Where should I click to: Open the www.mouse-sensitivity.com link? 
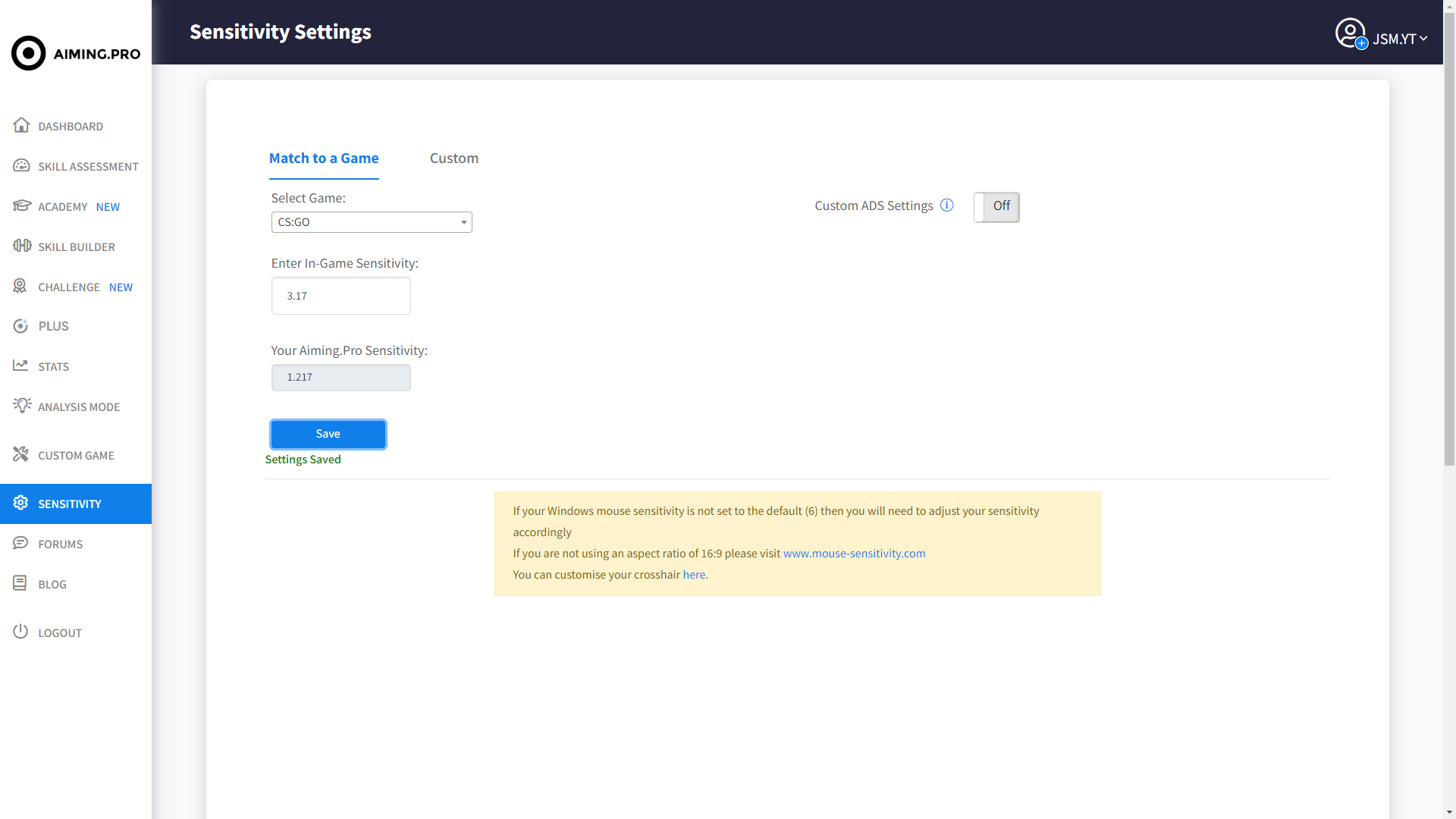854,554
